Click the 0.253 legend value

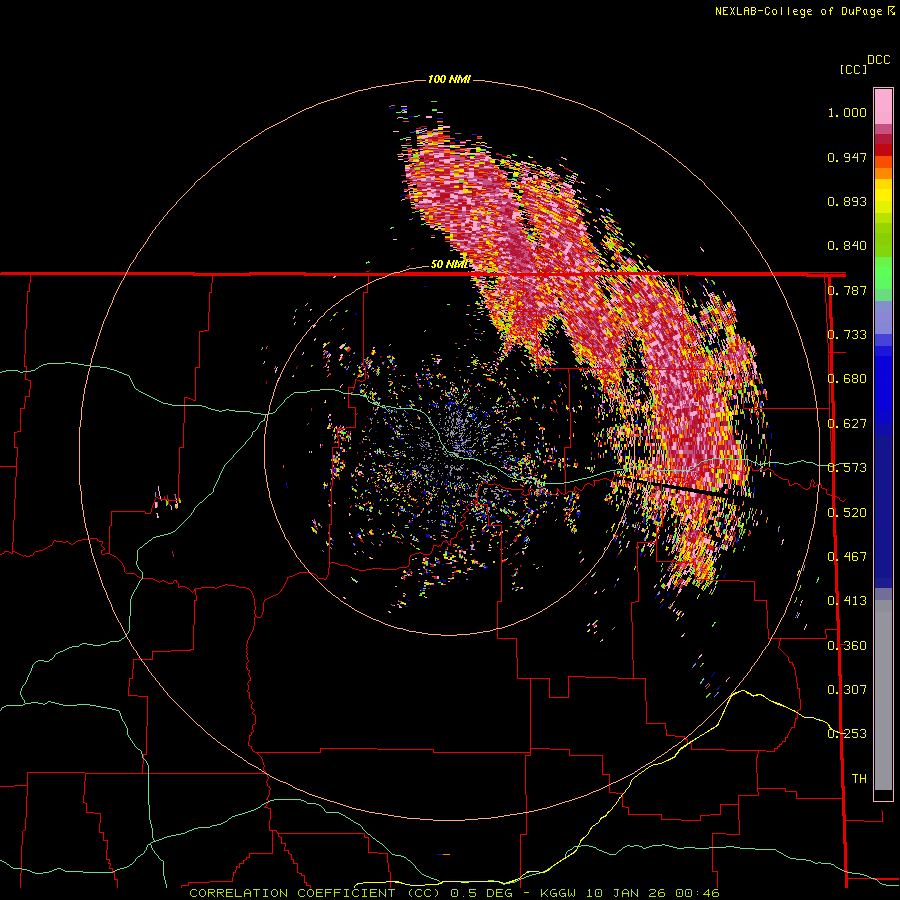point(847,734)
